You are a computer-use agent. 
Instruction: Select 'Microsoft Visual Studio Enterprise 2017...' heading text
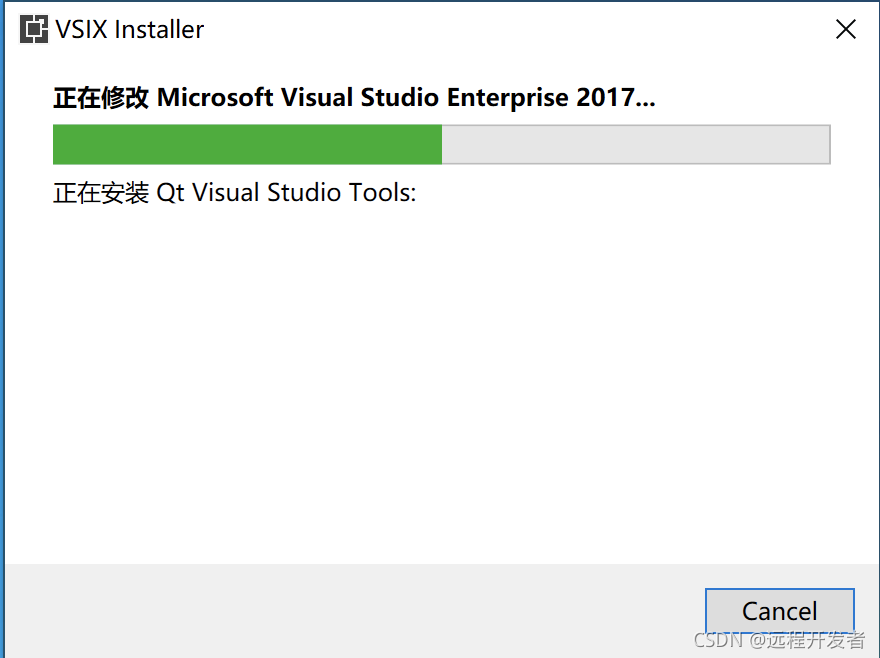coord(406,98)
